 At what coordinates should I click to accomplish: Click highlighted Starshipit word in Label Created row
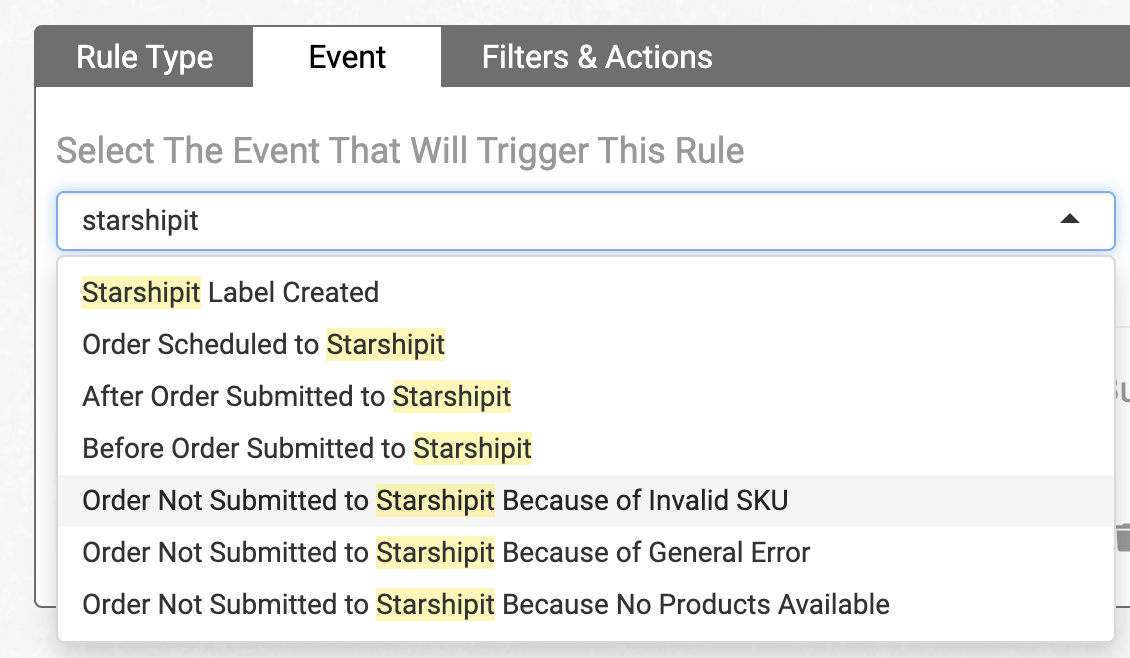(x=141, y=293)
